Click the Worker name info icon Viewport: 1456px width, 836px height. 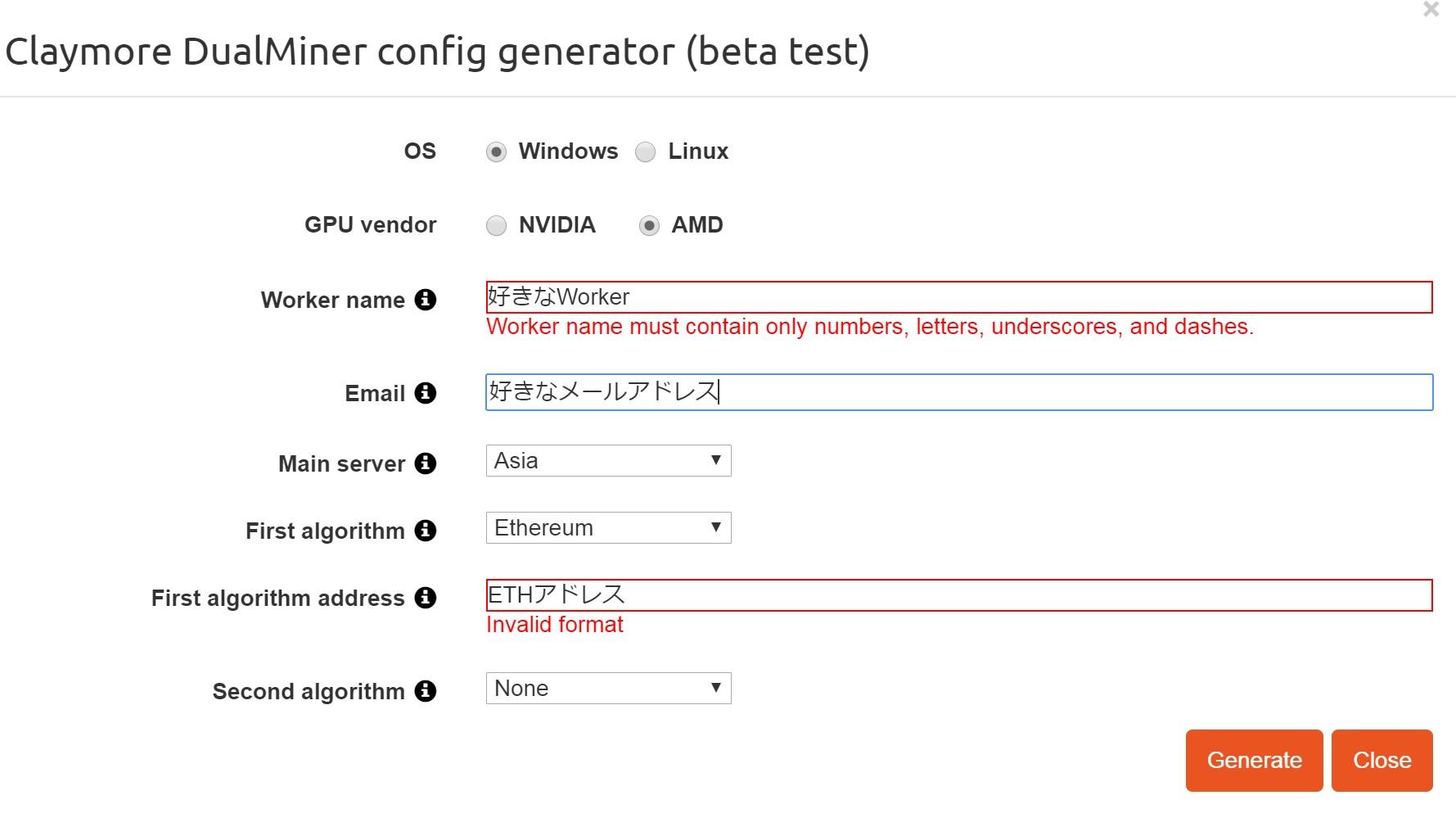click(x=425, y=300)
